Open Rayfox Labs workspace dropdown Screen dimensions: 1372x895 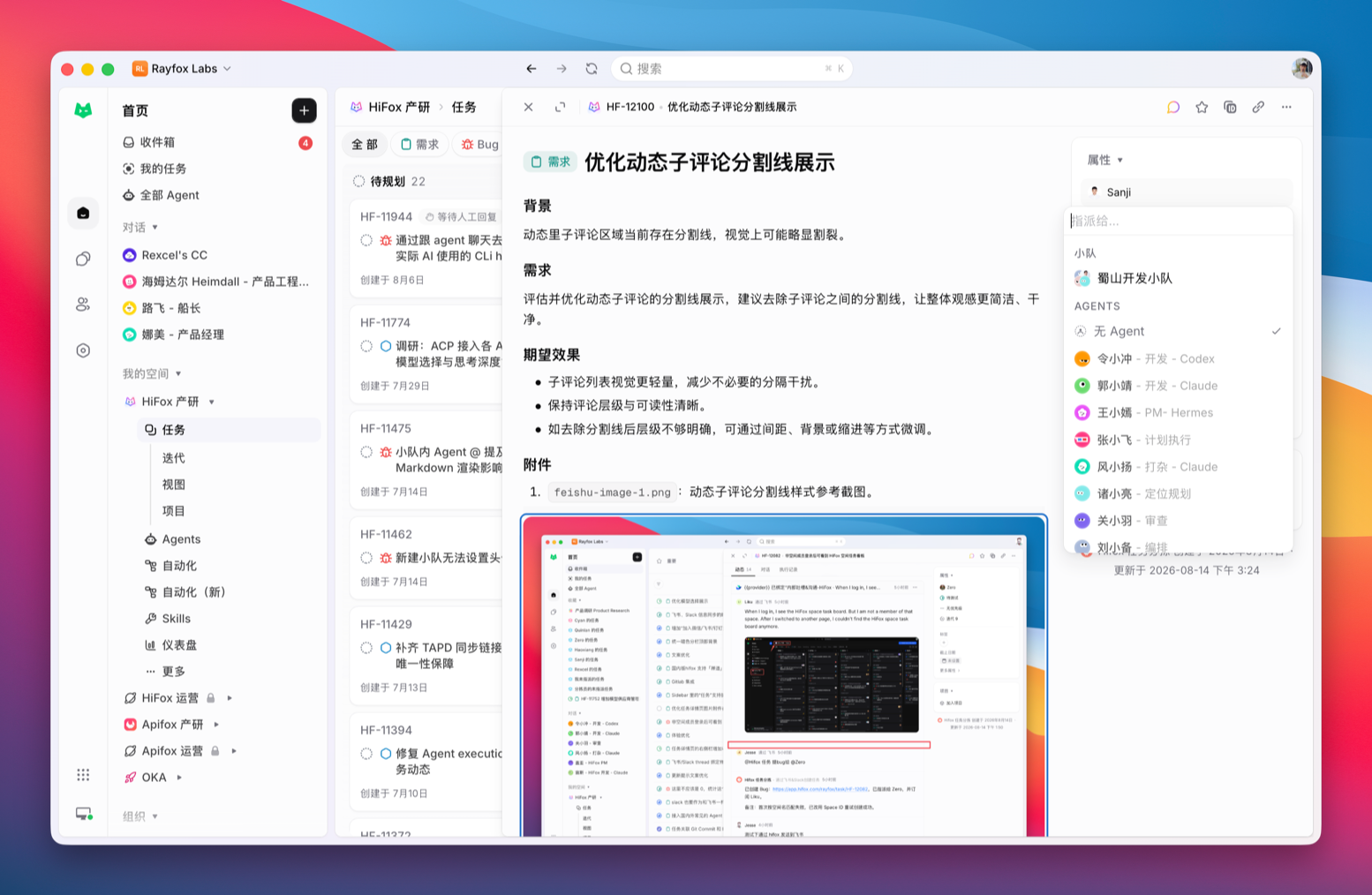[x=183, y=68]
